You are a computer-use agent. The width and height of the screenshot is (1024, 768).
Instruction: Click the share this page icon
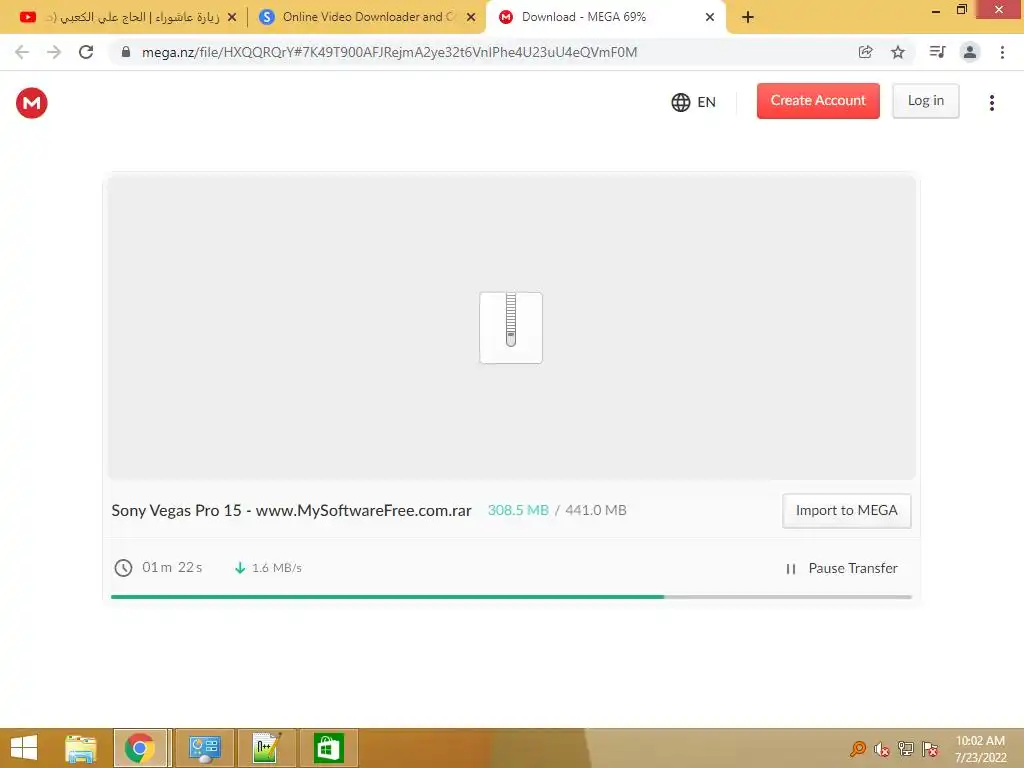(x=865, y=52)
